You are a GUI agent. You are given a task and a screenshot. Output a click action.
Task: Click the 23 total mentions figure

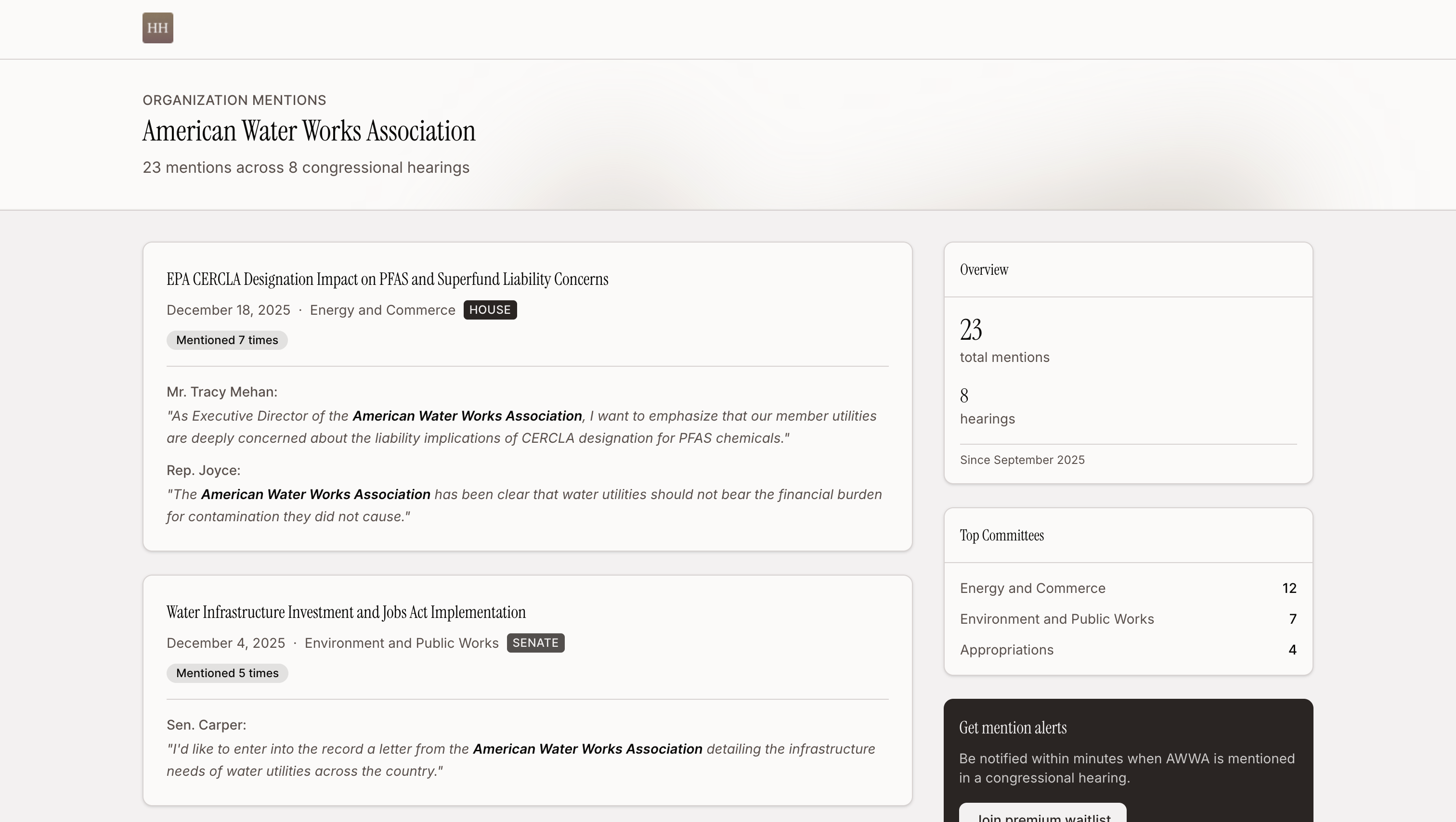tap(971, 330)
